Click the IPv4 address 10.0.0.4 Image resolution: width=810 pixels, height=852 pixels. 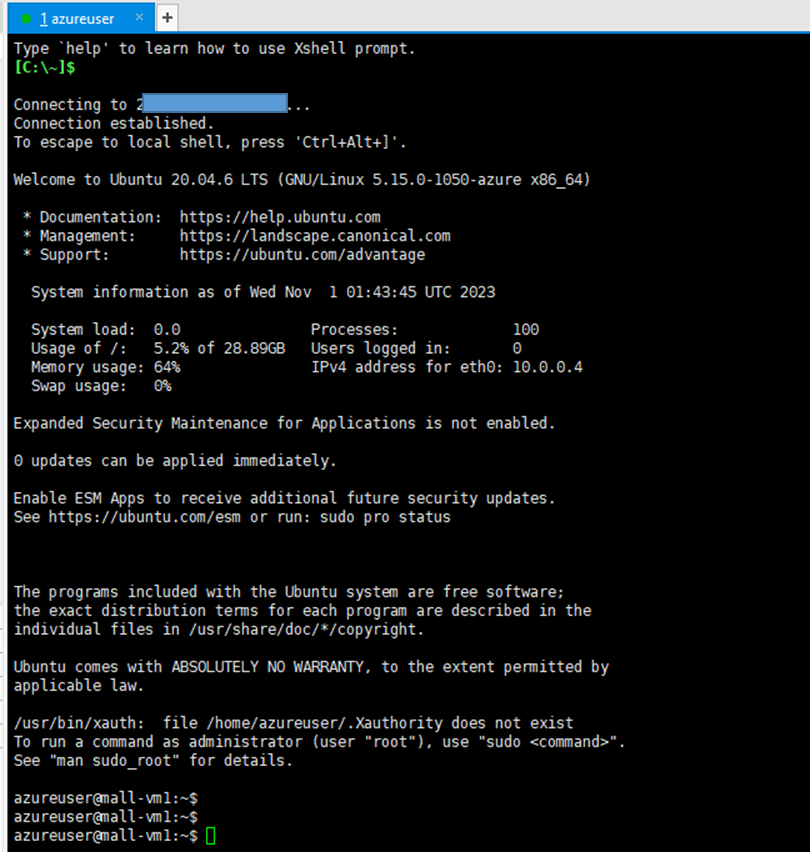(x=548, y=367)
